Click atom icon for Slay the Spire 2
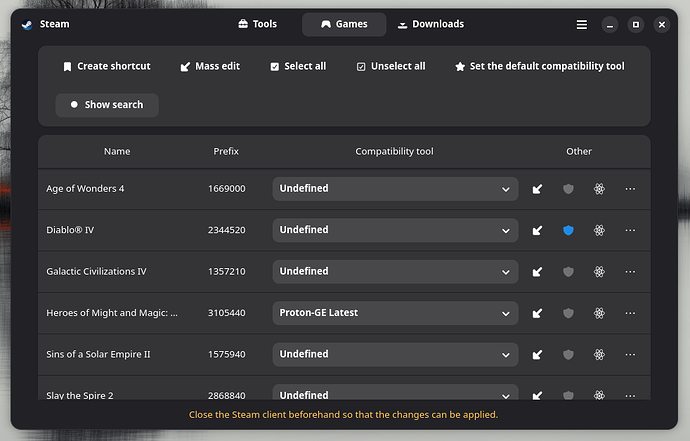The height and width of the screenshot is (441, 690). click(599, 395)
